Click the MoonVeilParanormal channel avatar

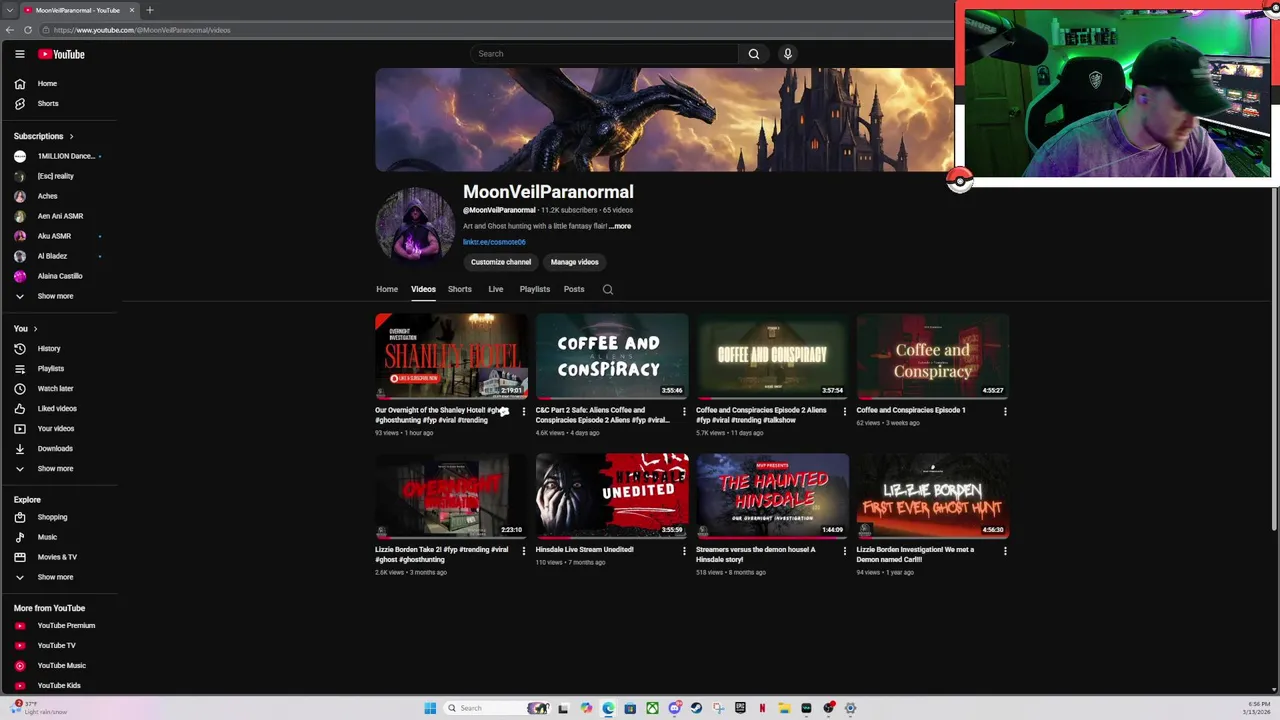point(415,227)
